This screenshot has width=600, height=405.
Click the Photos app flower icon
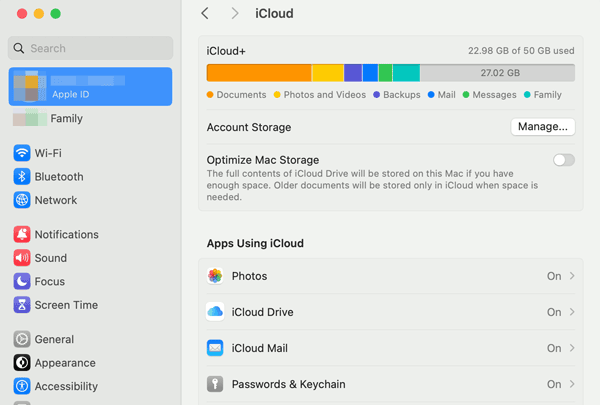pos(215,276)
